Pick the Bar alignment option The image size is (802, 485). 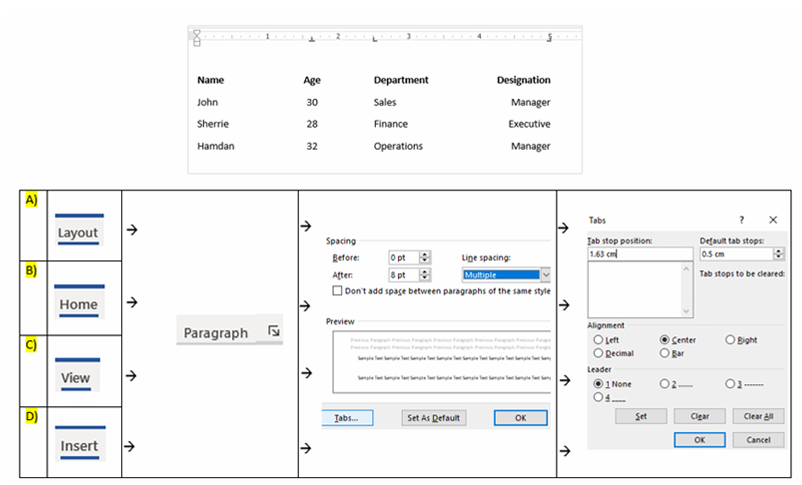(x=665, y=353)
